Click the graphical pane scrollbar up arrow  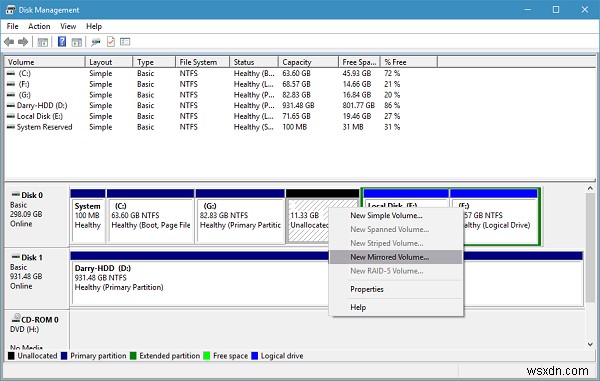(590, 188)
